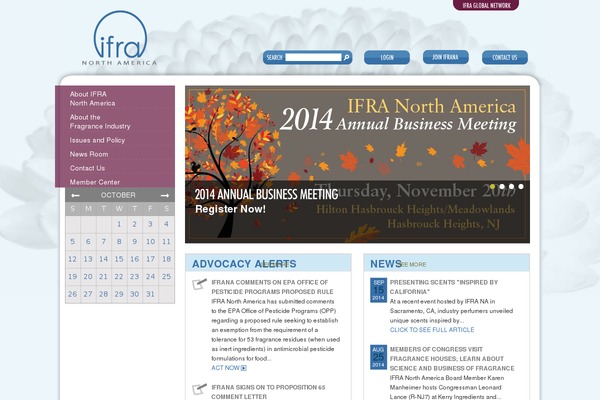Screen dimensions: 600x400
Task: Click the Contact Us header button
Action: tap(505, 57)
